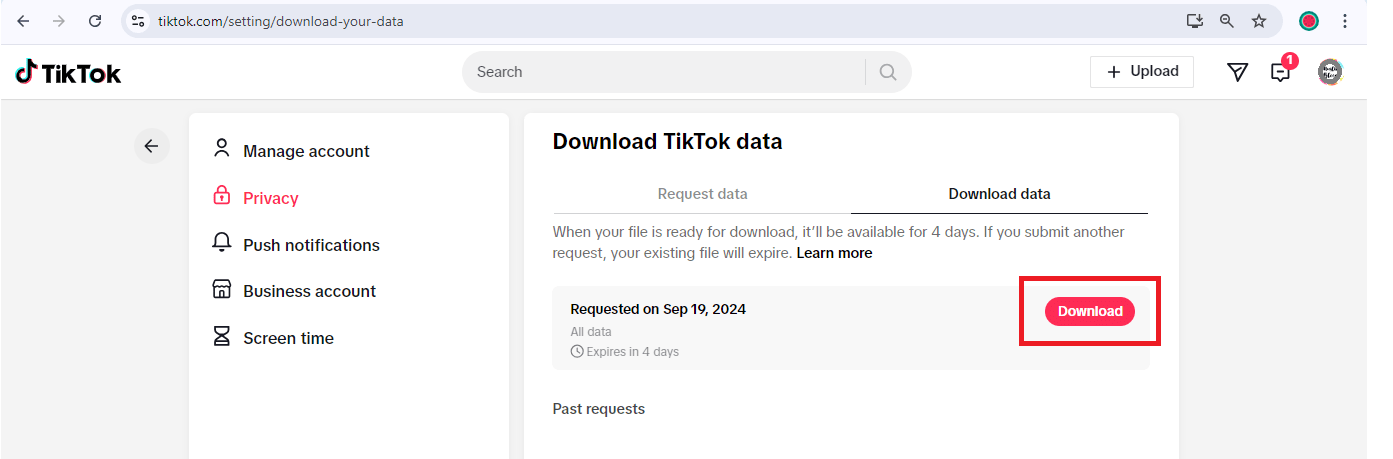The height and width of the screenshot is (459, 1393).
Task: Open the Business account section
Action: pyautogui.click(x=308, y=291)
